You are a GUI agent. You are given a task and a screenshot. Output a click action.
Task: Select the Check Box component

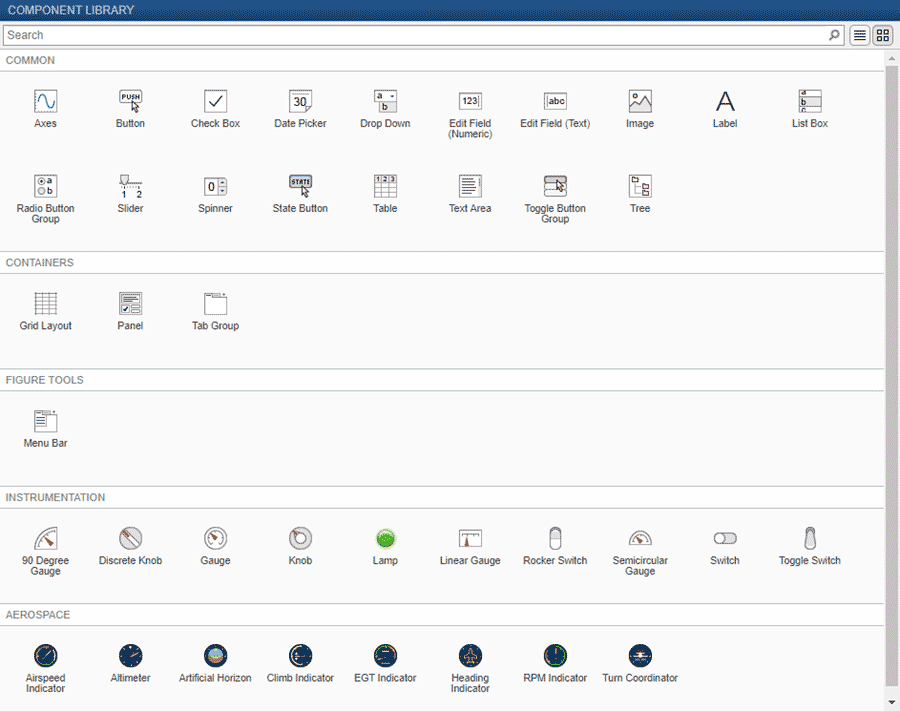coord(215,101)
